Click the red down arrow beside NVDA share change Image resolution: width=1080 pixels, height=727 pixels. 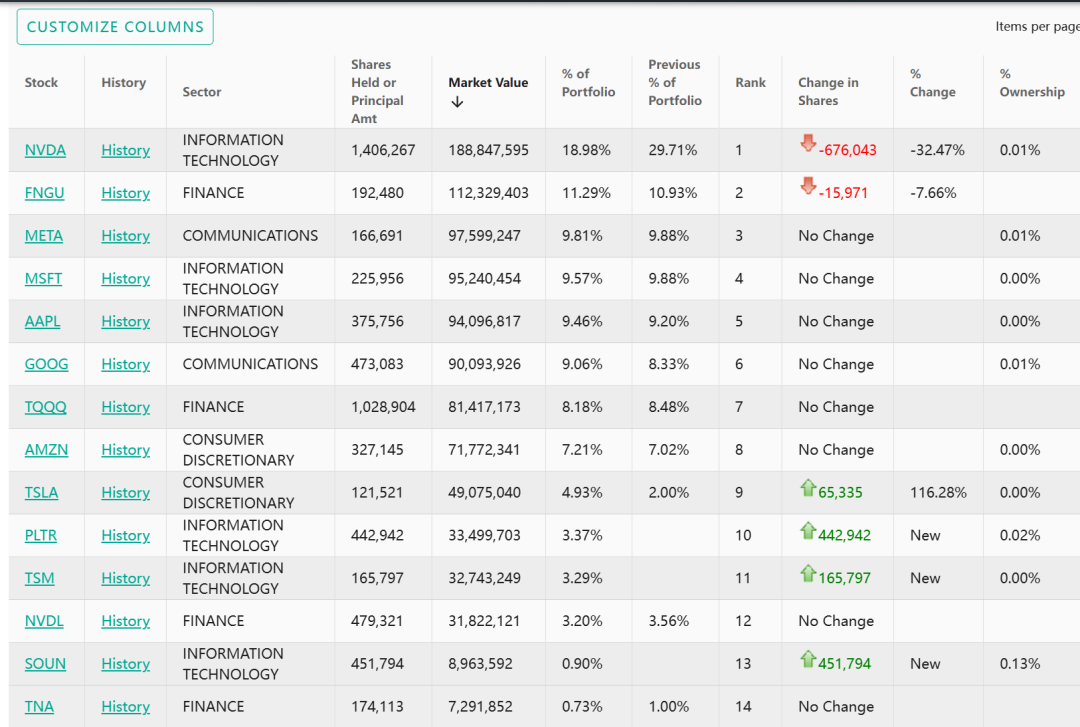pos(808,144)
